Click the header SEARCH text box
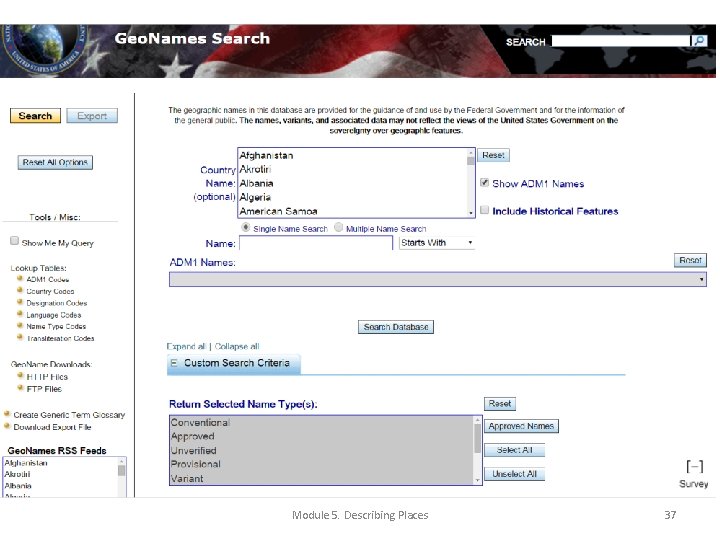 621,41
